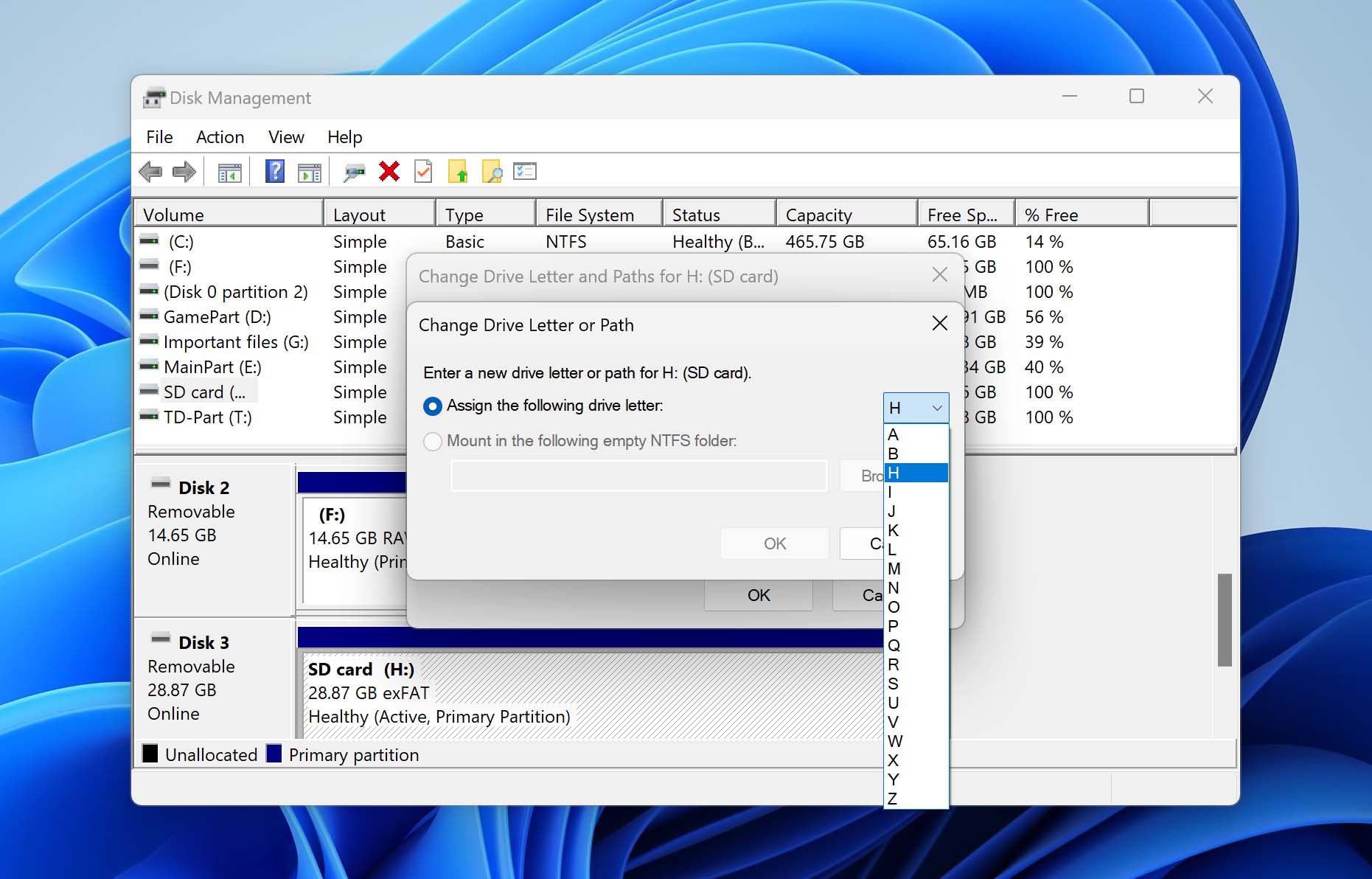Click the drive icon beside (F:) volume
The image size is (1372, 879).
pyautogui.click(x=150, y=265)
